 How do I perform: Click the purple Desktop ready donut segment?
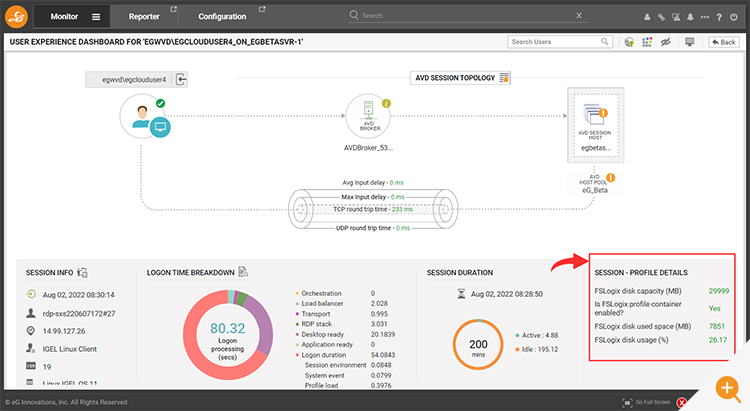tap(265, 325)
